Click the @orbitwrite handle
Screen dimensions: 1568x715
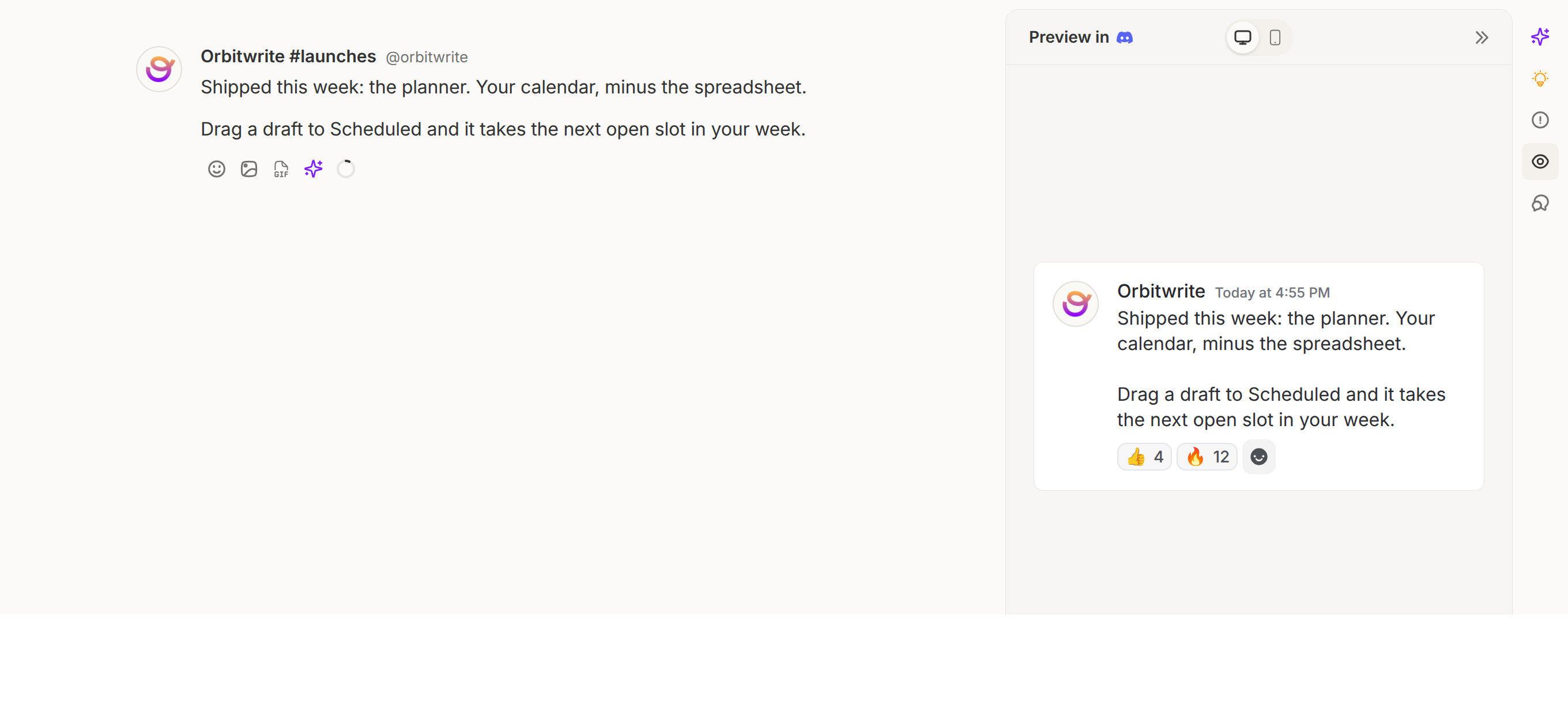(427, 57)
